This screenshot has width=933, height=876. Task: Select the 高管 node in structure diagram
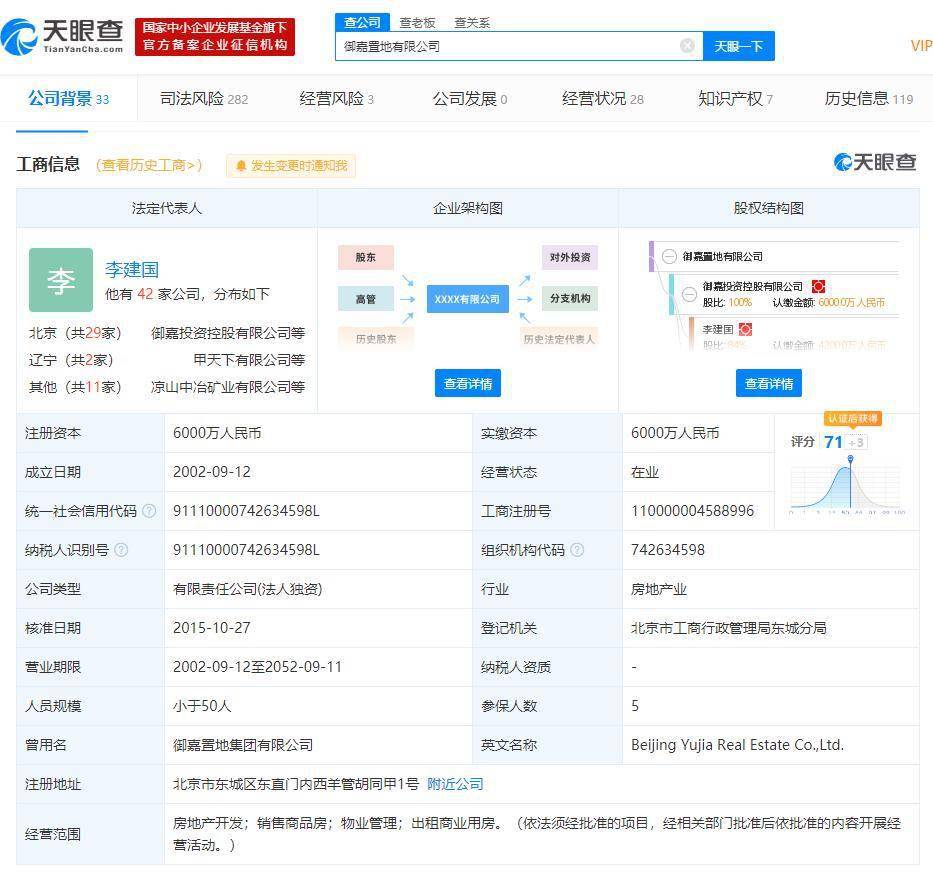pyautogui.click(x=366, y=299)
